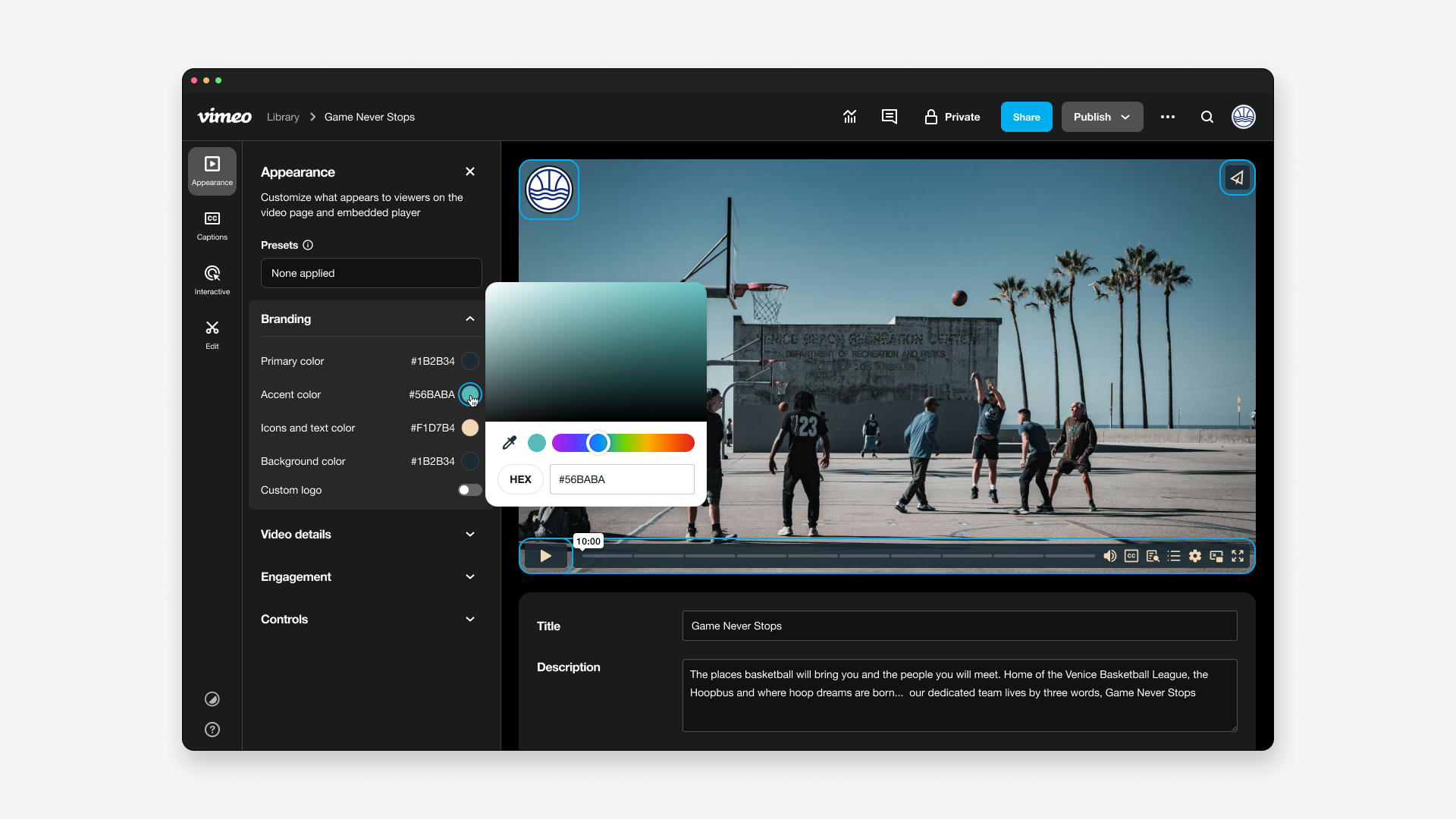Click the Icons and text color swatch
Viewport: 1456px width, 819px height.
click(x=470, y=428)
